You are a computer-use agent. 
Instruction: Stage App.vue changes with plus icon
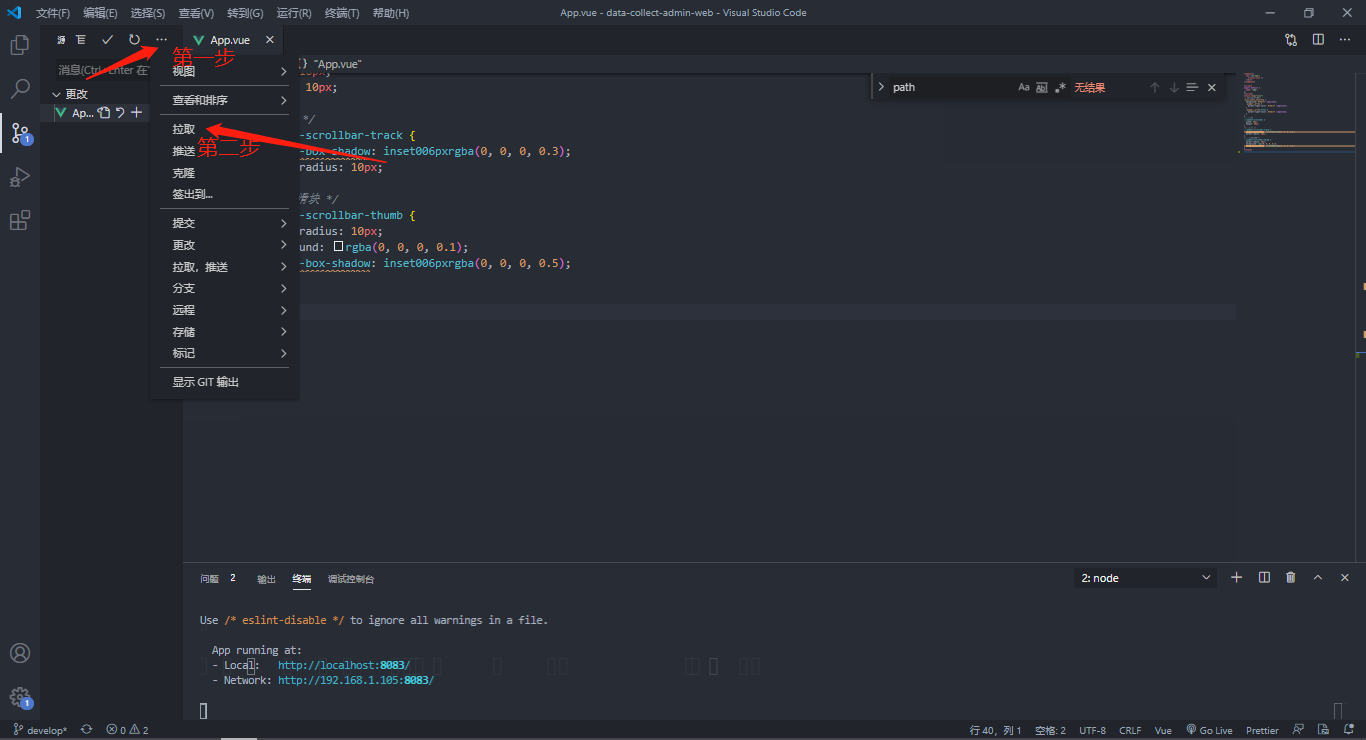(x=137, y=113)
